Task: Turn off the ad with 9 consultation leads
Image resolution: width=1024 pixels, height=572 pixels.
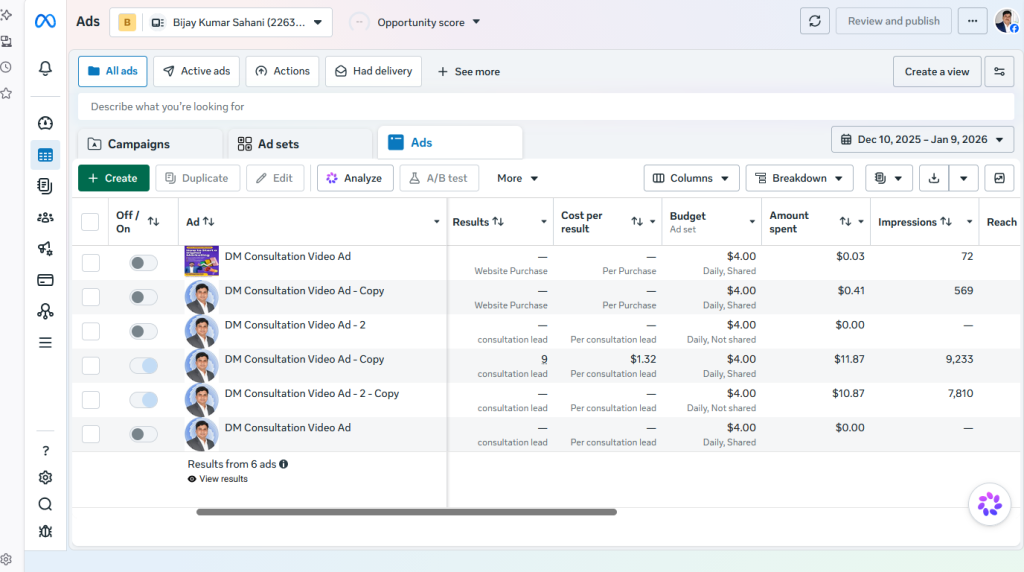Action: 143,366
